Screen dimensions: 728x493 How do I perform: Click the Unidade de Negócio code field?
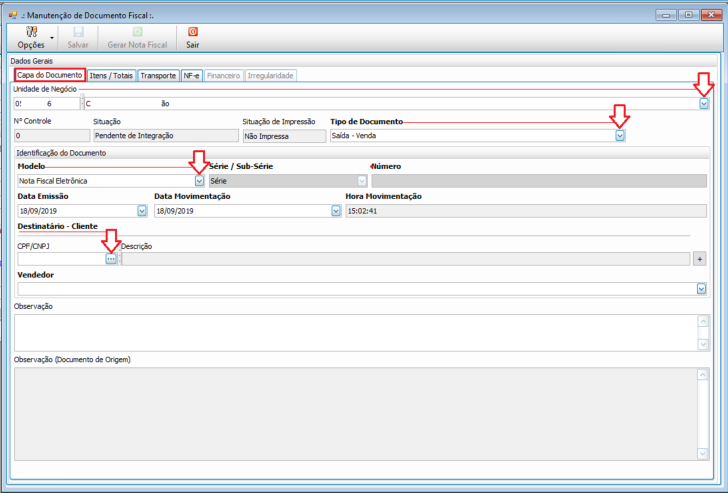[x=47, y=104]
